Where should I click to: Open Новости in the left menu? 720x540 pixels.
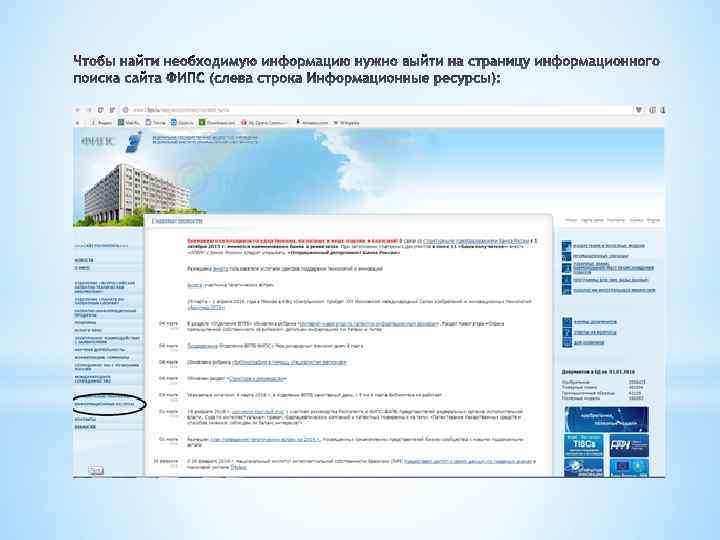pos(84,260)
